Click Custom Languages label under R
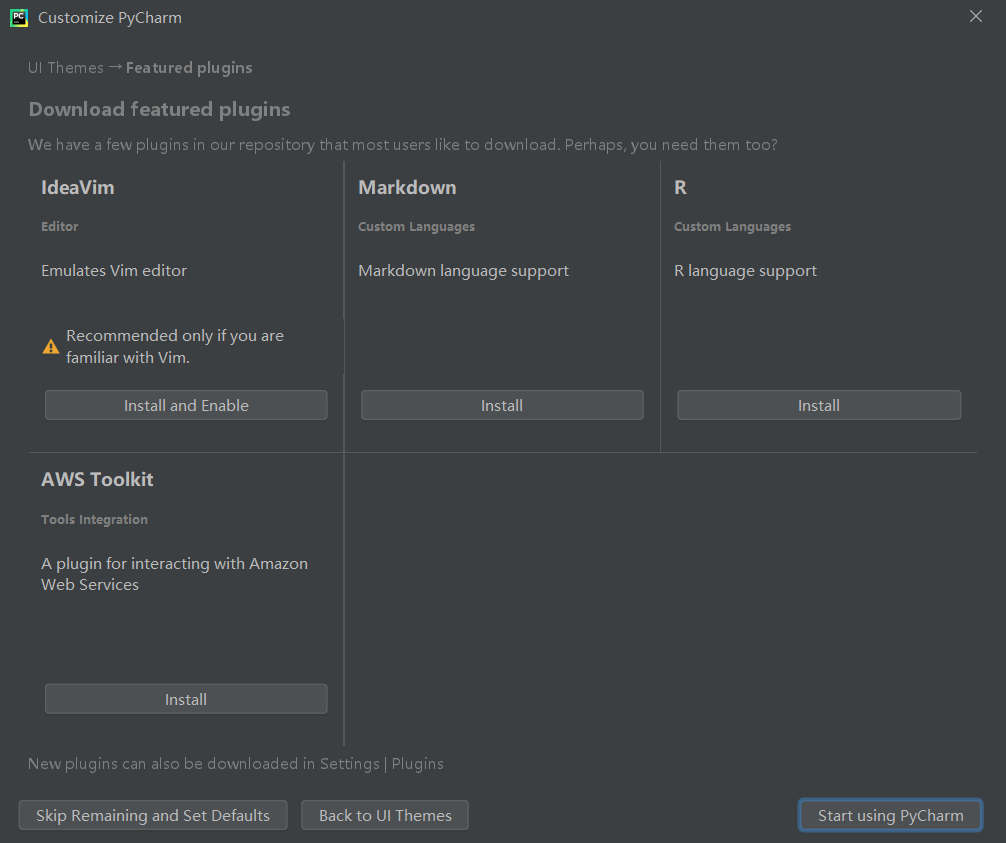 732,226
